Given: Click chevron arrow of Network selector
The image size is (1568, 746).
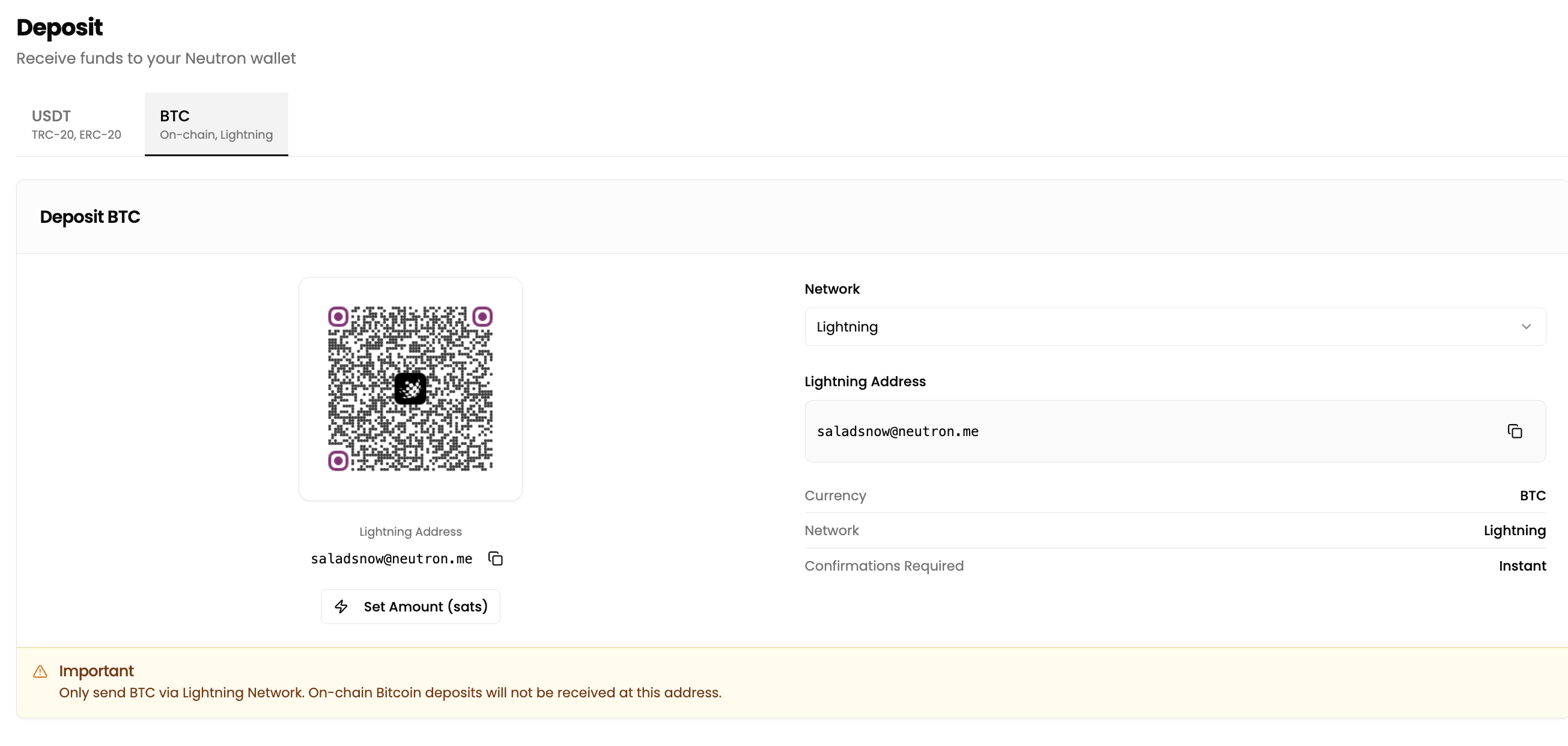Looking at the screenshot, I should [x=1526, y=327].
